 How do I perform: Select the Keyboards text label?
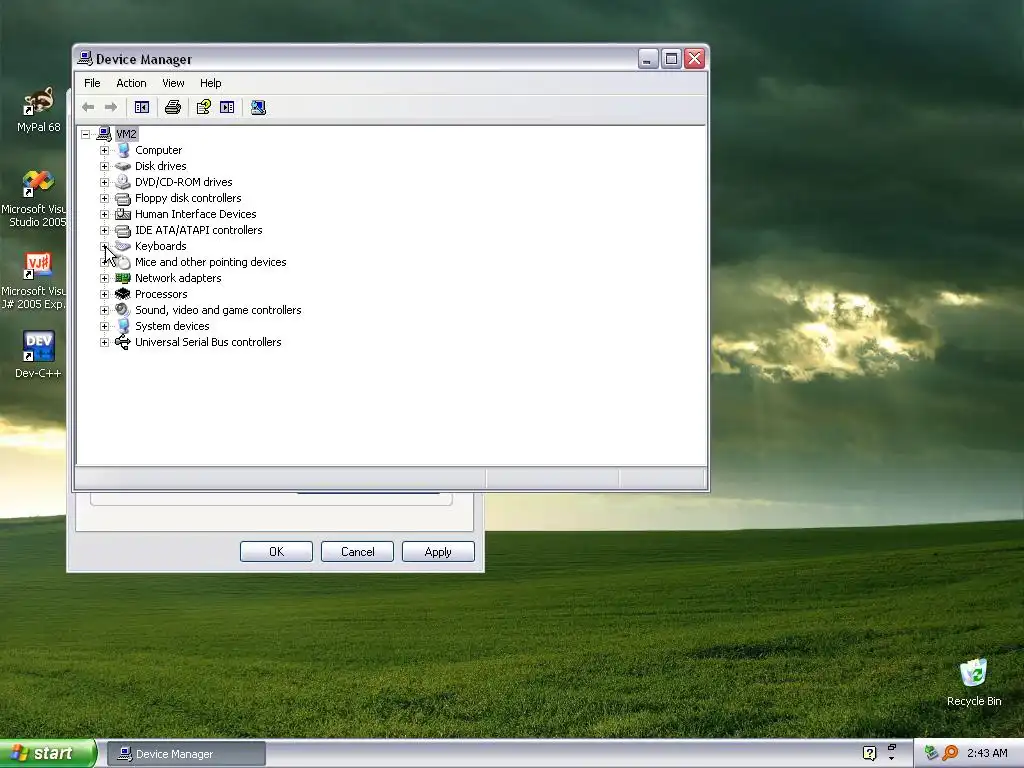click(161, 246)
